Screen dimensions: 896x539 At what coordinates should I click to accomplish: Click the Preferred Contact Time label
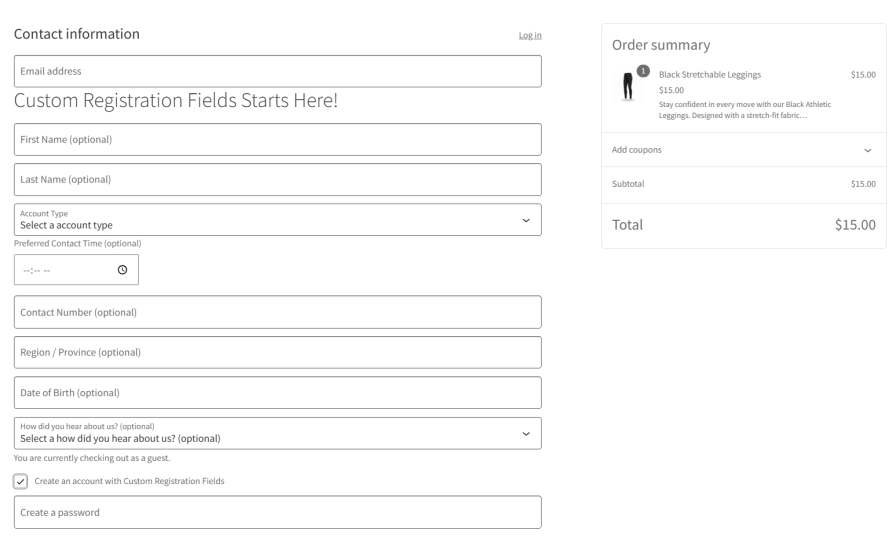tap(78, 243)
